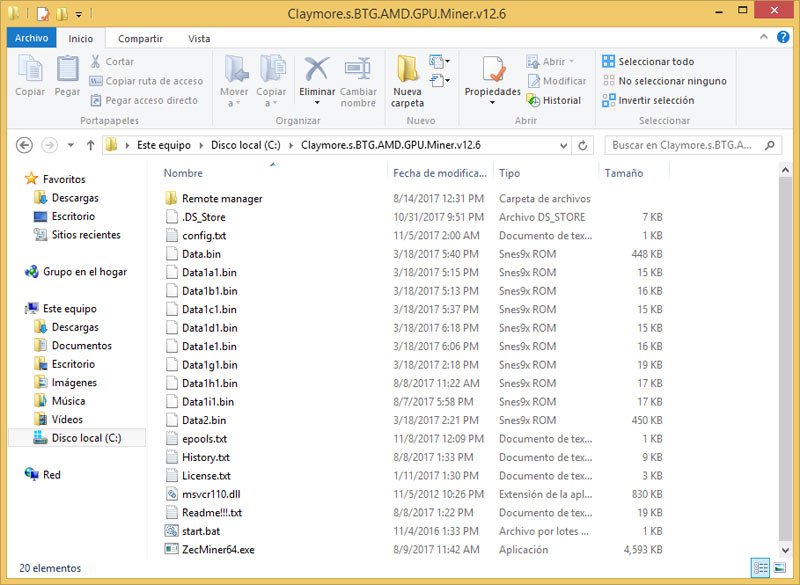Open the Nuevo elemento dropdown
This screenshot has height=585, width=800.
pos(439,61)
